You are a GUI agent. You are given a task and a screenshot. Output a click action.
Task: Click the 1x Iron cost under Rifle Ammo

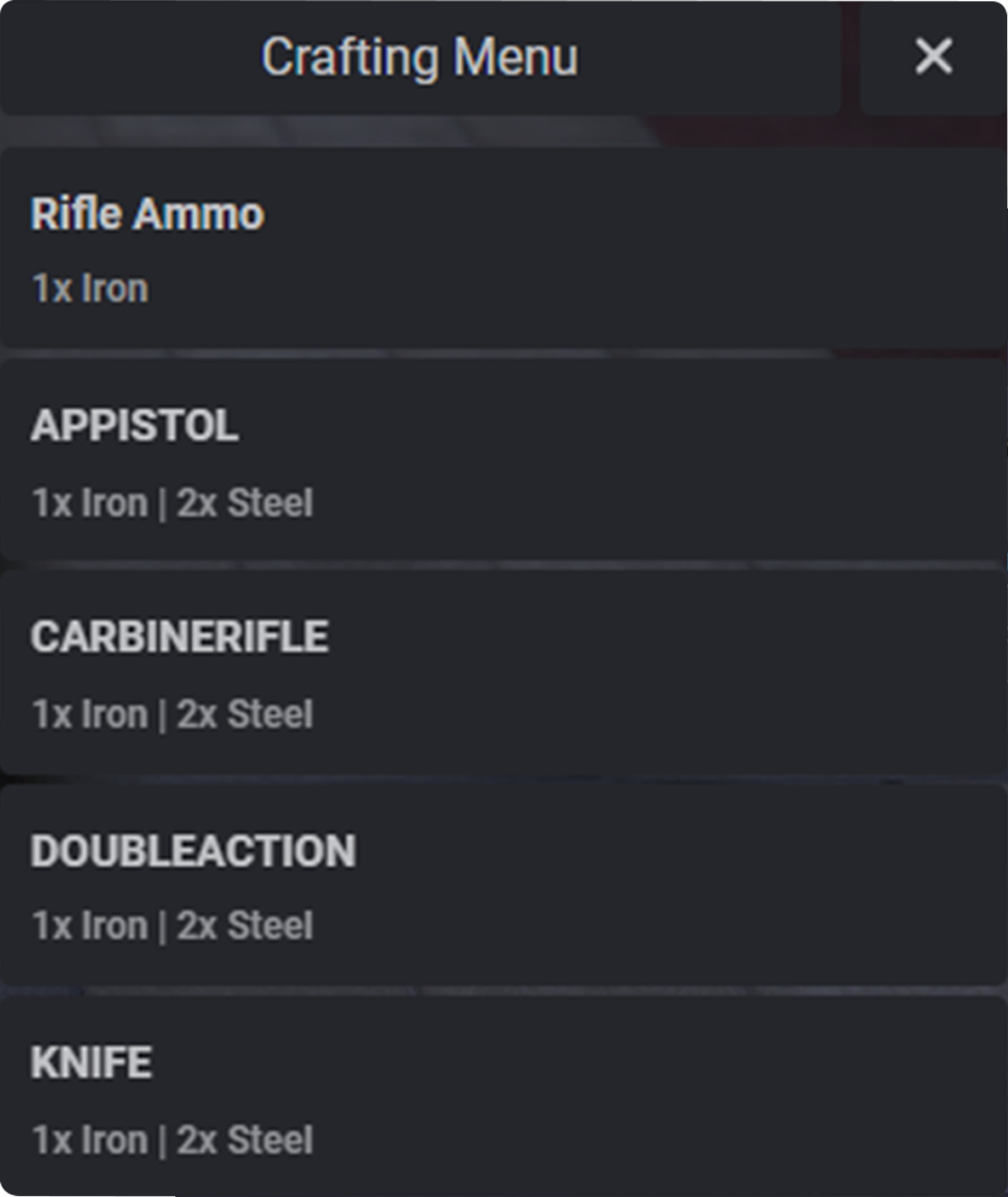(x=90, y=287)
